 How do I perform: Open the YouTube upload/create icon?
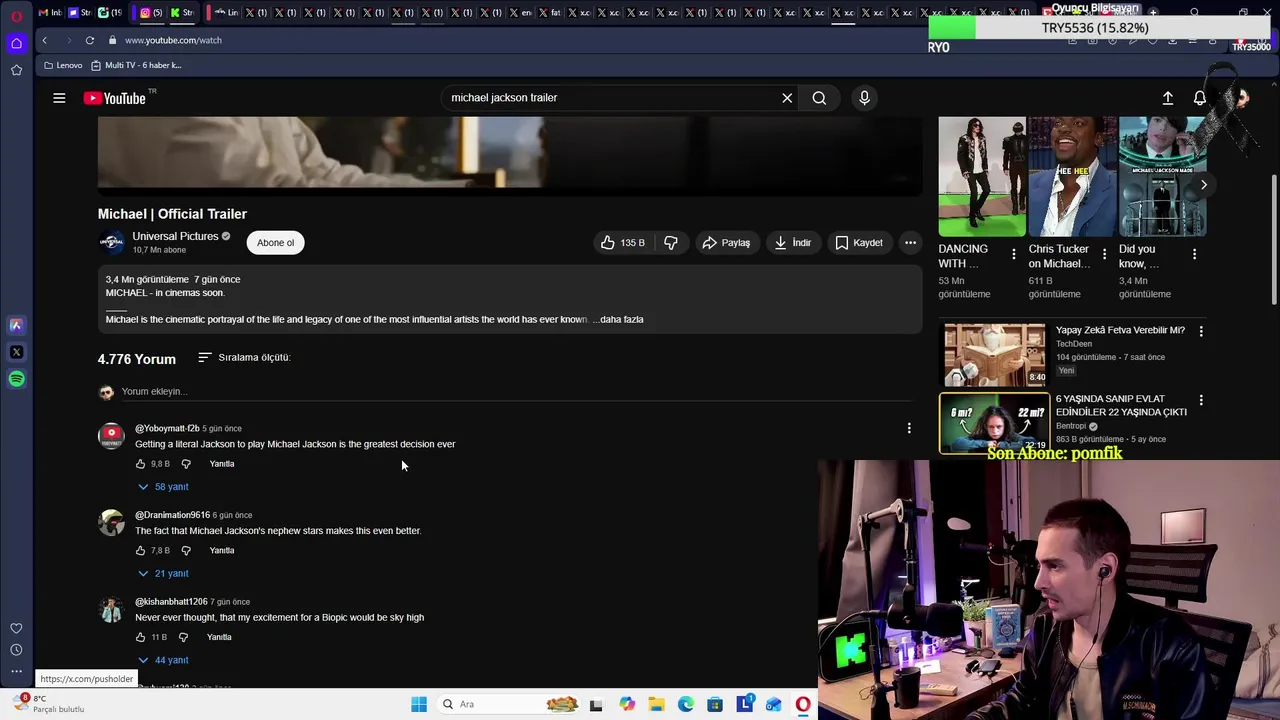pyautogui.click(x=1167, y=98)
